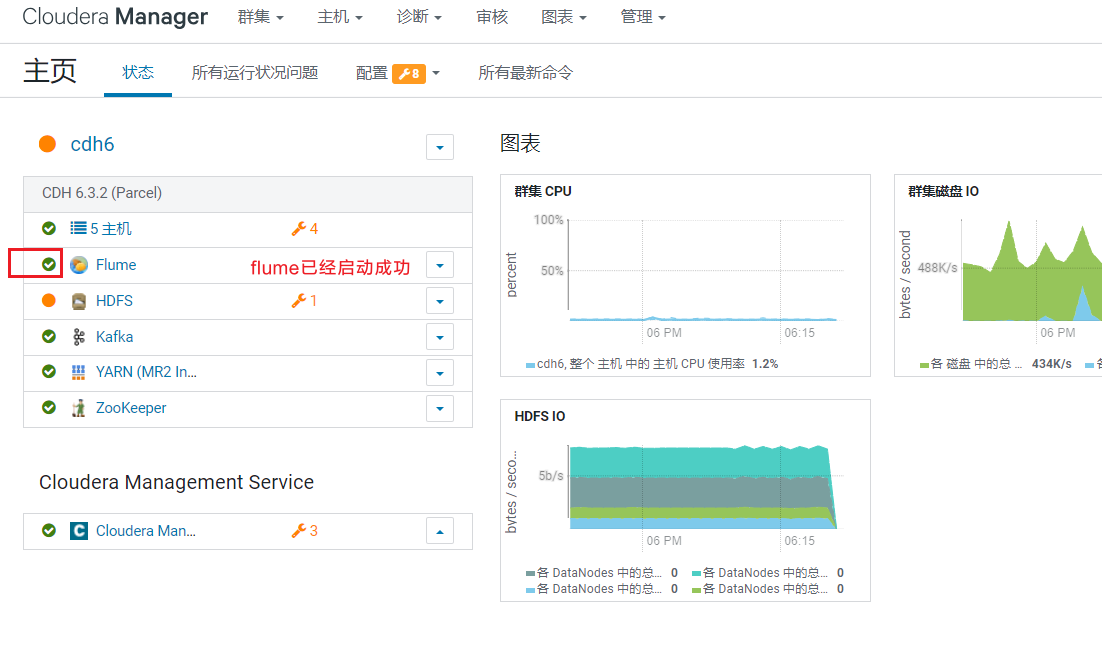Open the YARN (MR2 In... service link
Screen dimensions: 1102x669
(x=146, y=372)
